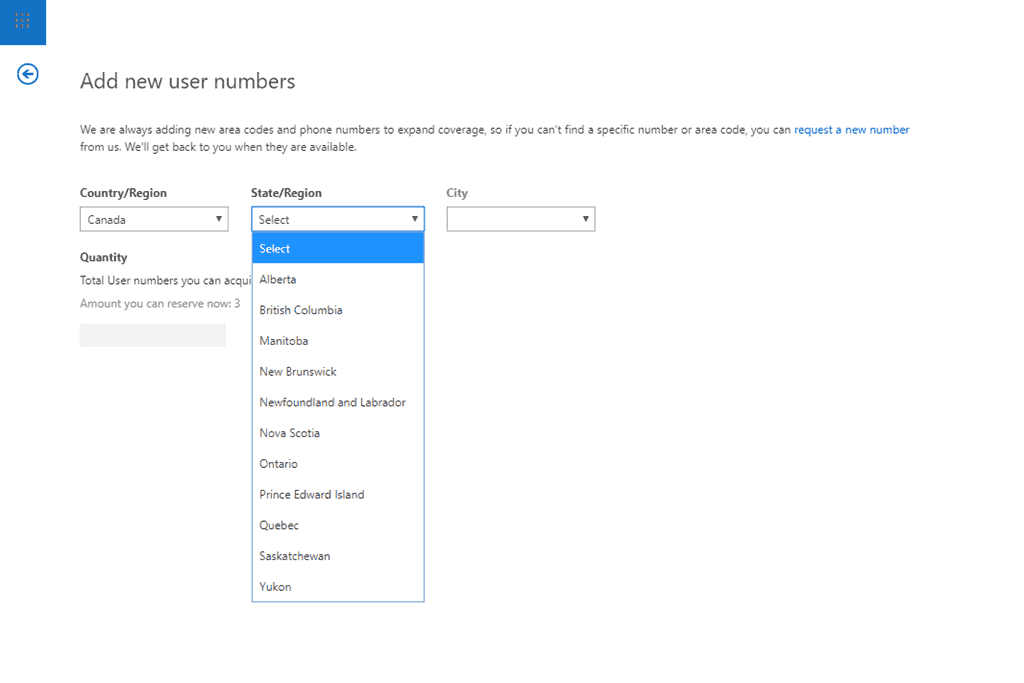
Task: Click the 'request a new number' link
Action: pos(851,130)
